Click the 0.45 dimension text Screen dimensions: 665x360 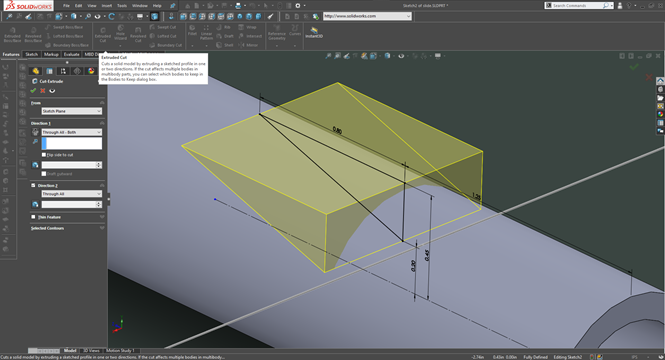[427, 255]
